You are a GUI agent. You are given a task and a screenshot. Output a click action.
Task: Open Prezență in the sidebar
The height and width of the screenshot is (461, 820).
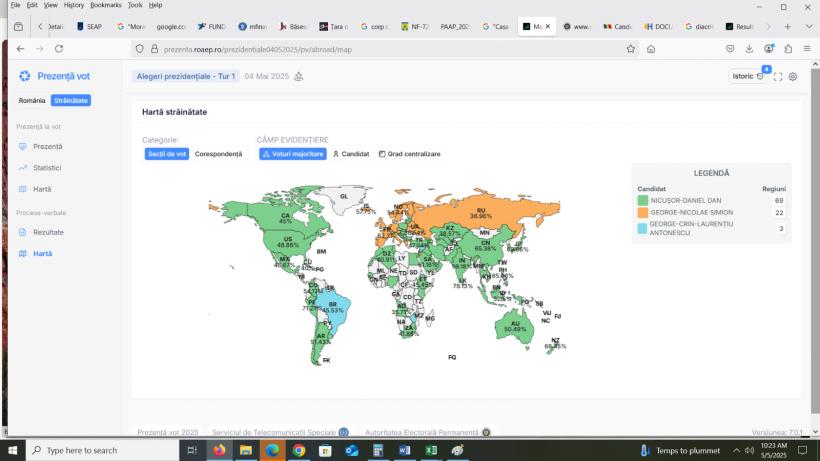pos(48,146)
